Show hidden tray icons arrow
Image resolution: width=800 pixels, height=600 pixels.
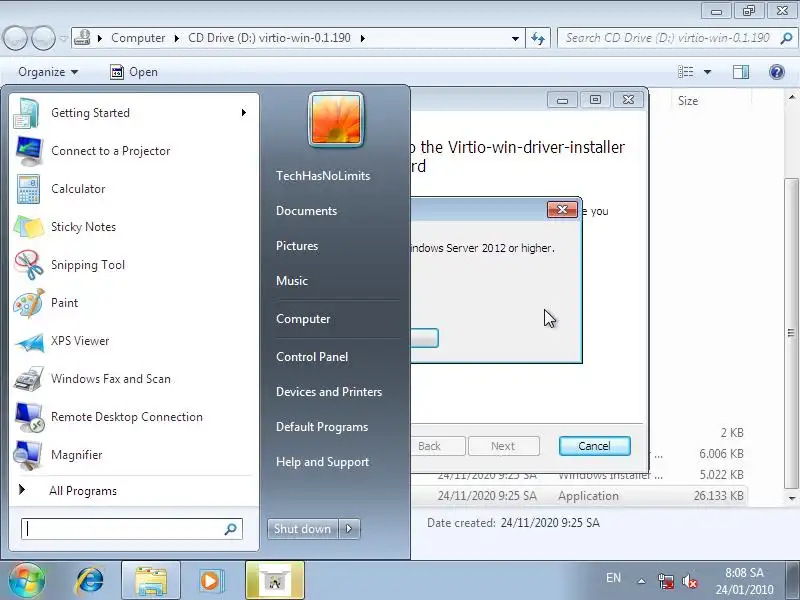point(641,581)
